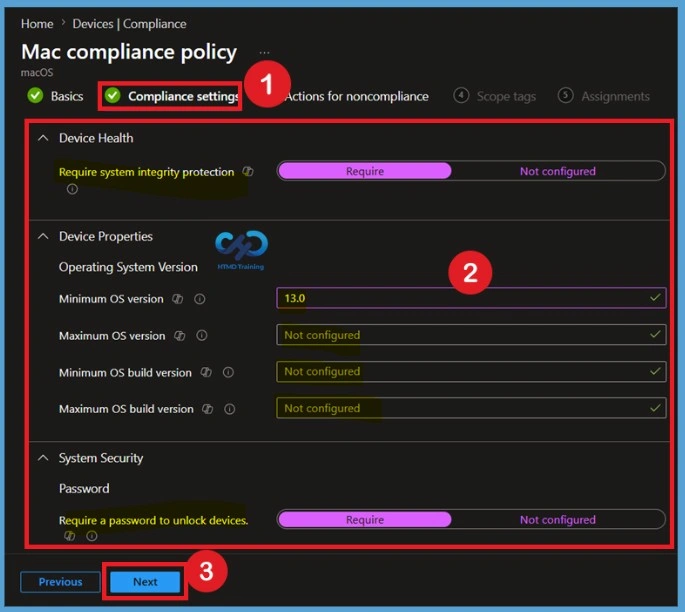This screenshot has height=612, width=685.
Task: Show info tooltip for Maximum OS build version
Action: click(229, 409)
